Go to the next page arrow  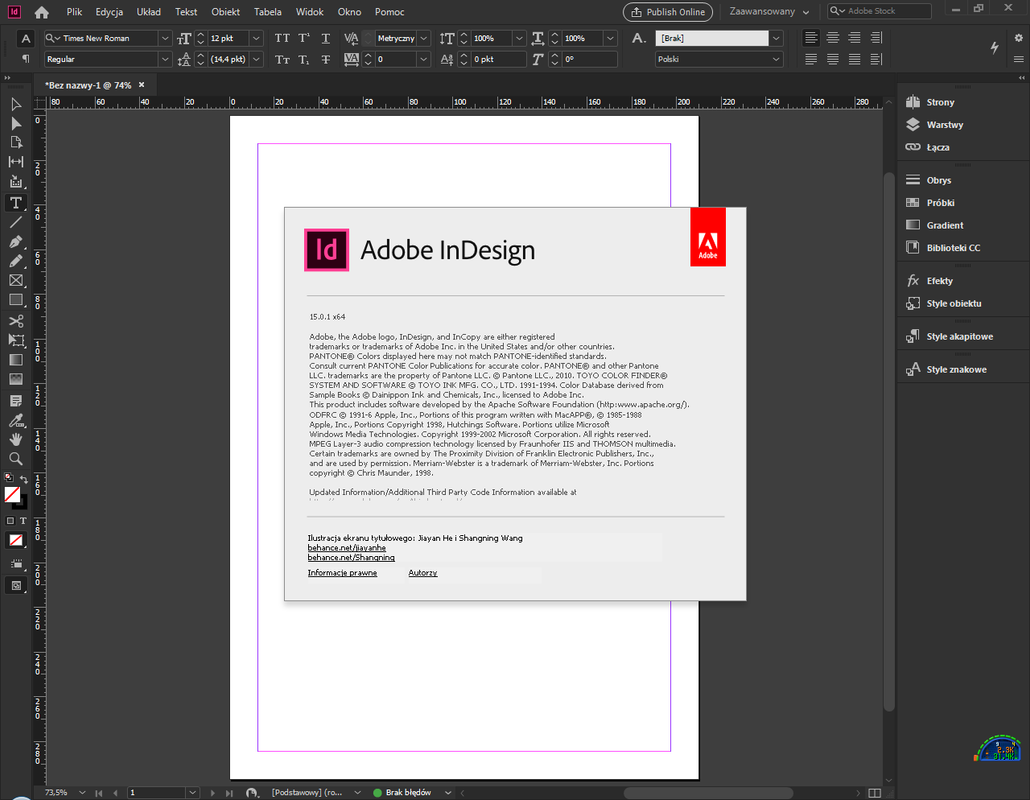pos(212,793)
